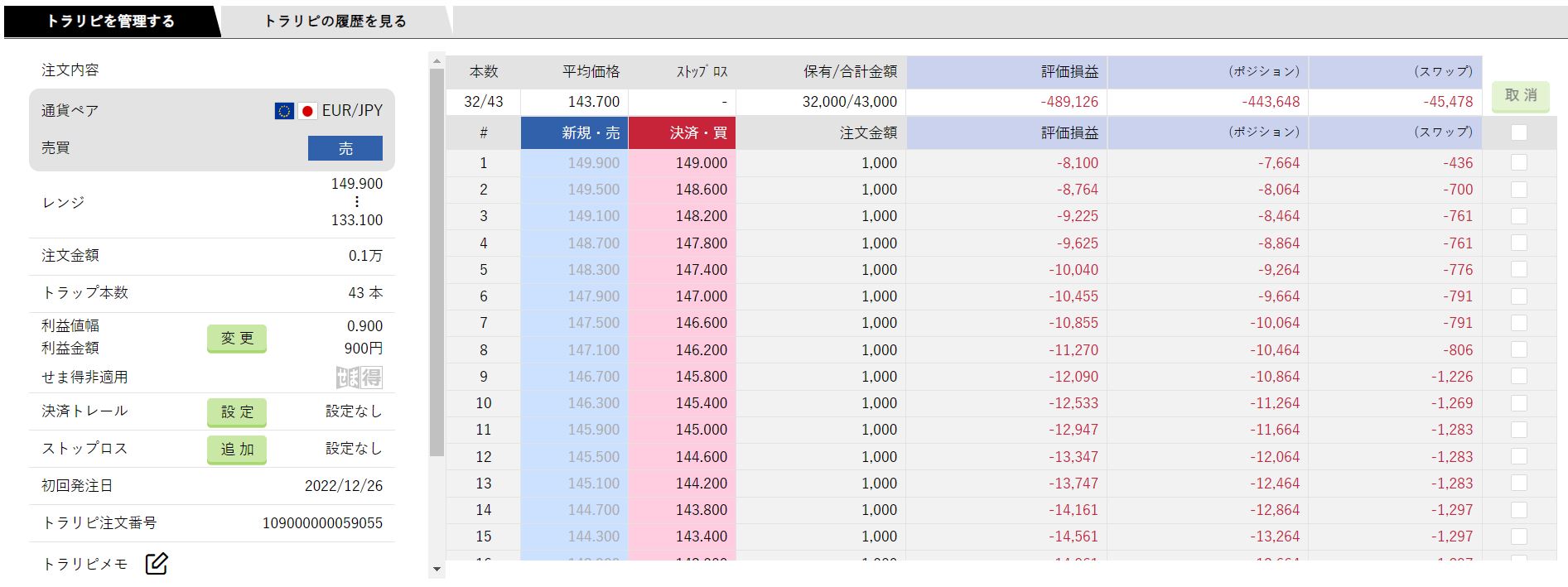The width and height of the screenshot is (1568, 587).
Task: Open the トラリピの履歴を見る tab
Action: (x=335, y=22)
